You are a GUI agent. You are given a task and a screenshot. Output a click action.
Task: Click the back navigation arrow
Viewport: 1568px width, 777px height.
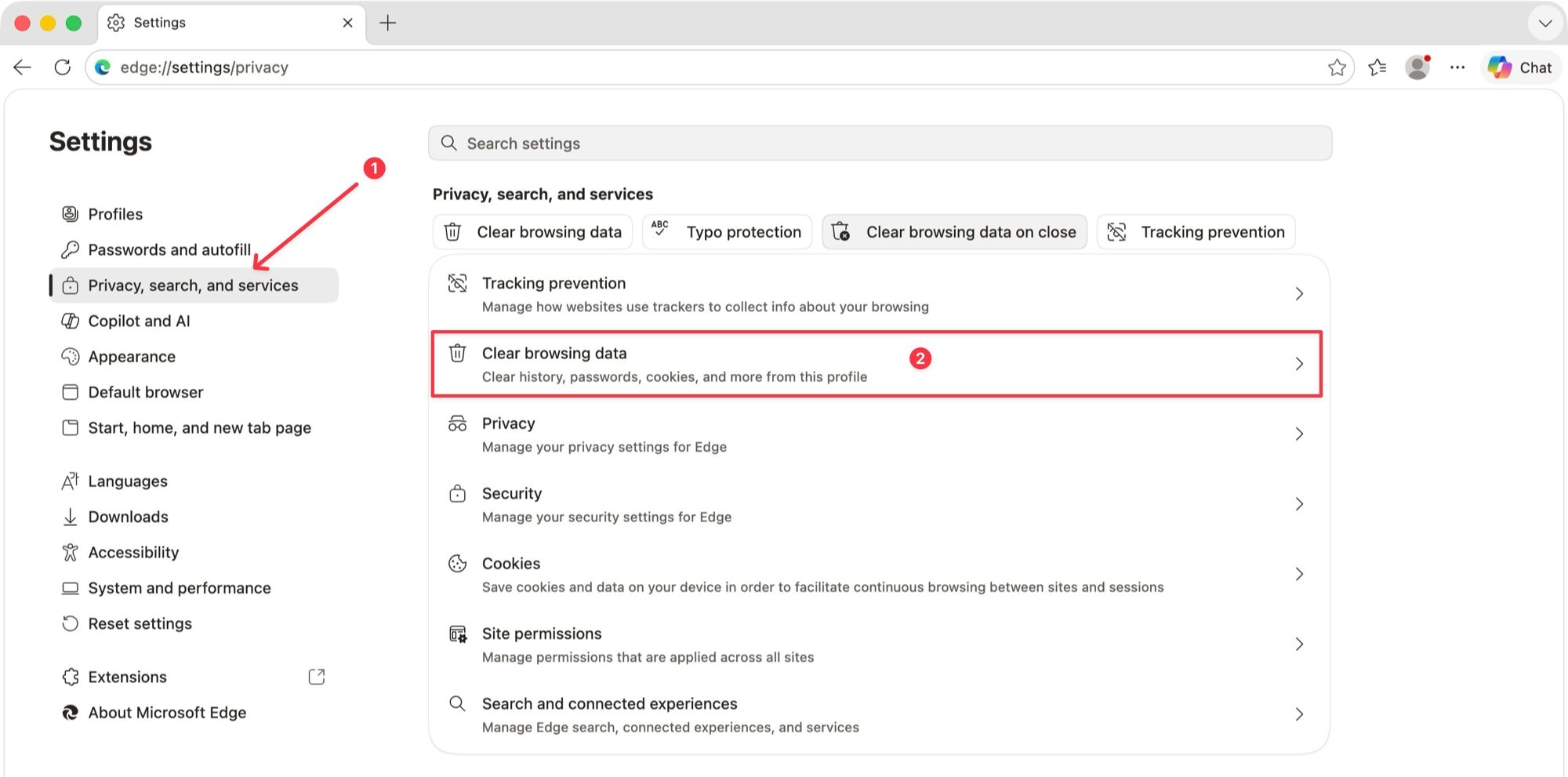click(x=23, y=67)
